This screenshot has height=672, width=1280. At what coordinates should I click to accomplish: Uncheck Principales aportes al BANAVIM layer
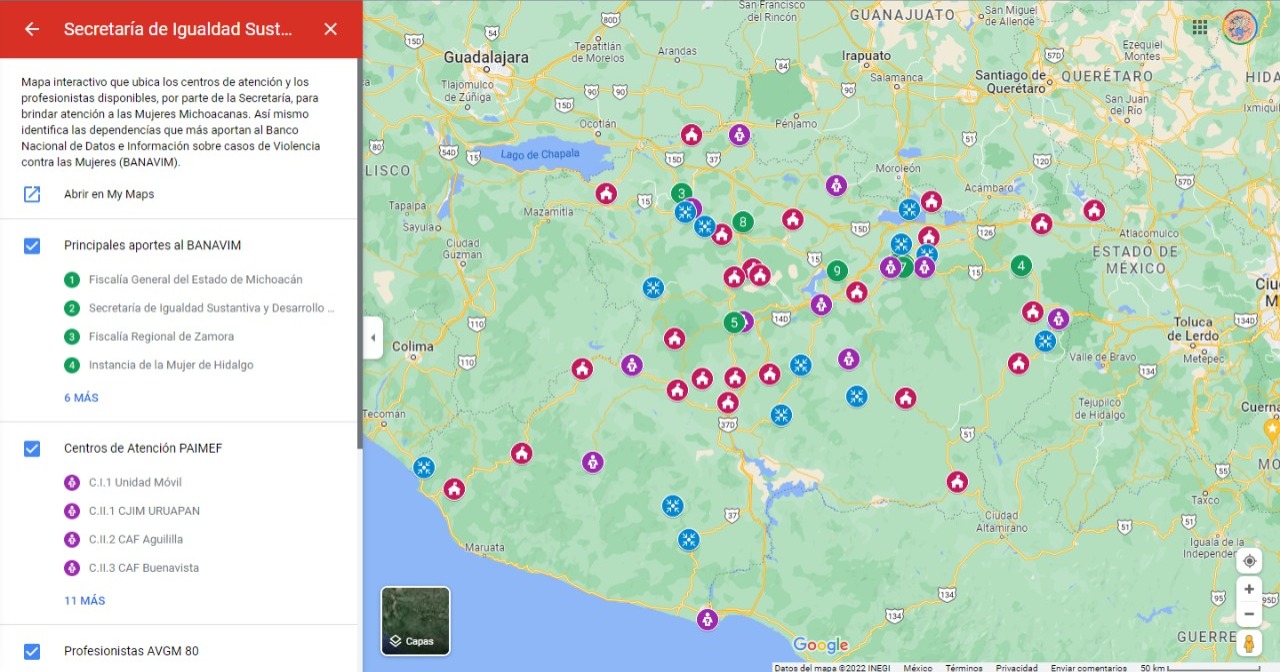[32, 245]
